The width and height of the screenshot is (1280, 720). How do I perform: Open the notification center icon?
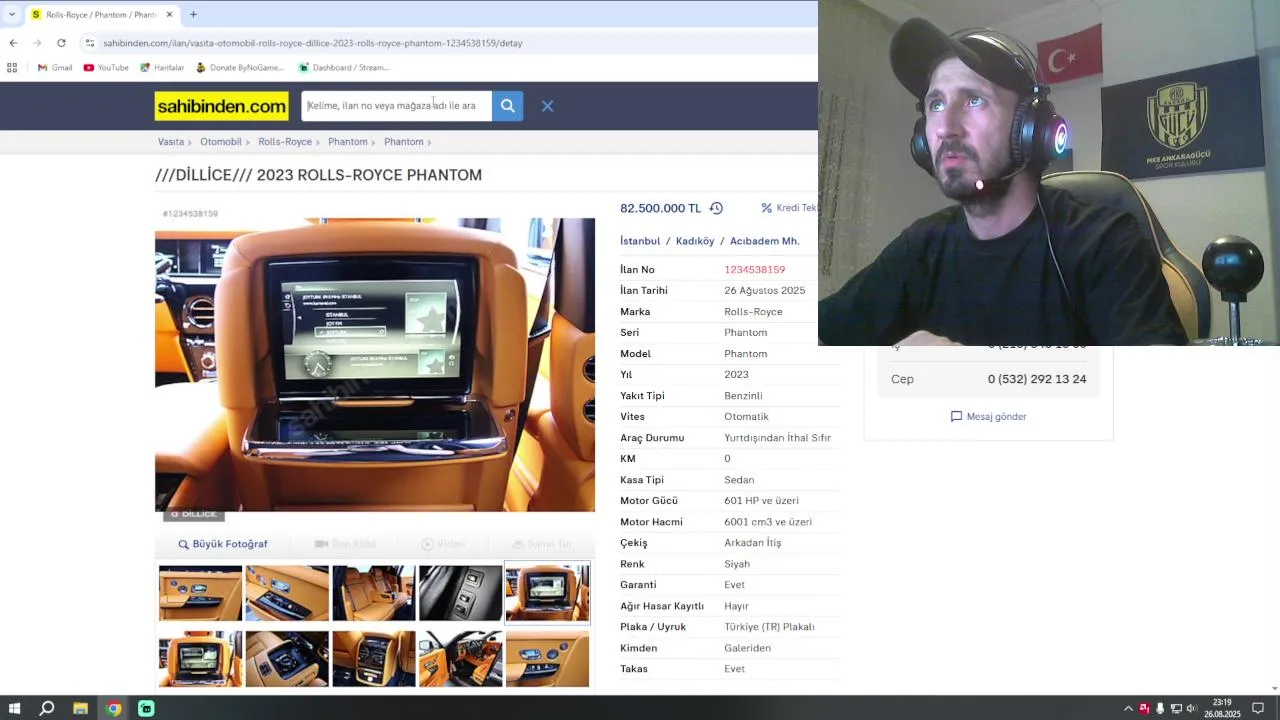tap(1258, 708)
